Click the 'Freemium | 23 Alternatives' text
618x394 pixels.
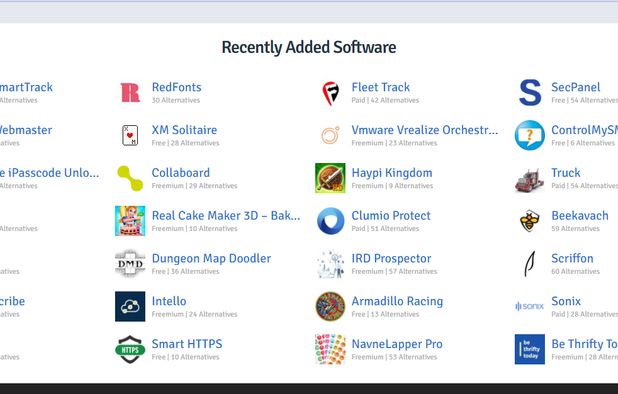pyautogui.click(x=395, y=143)
